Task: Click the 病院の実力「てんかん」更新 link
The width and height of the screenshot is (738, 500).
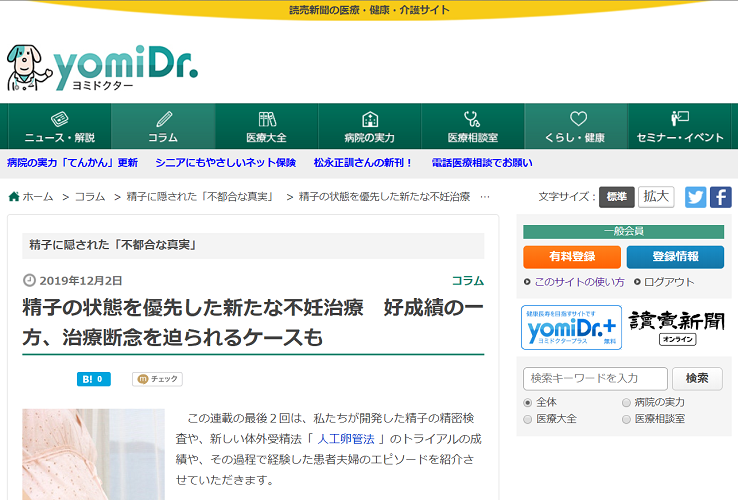Action: [72, 163]
